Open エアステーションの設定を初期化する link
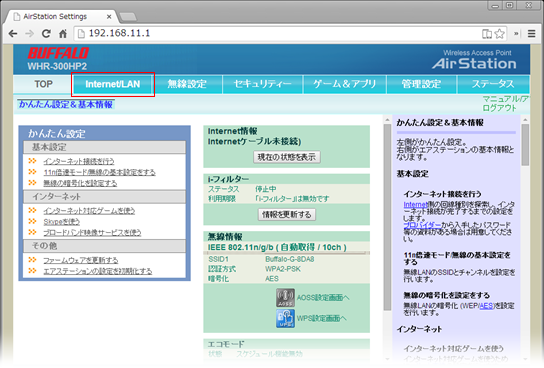 pos(98,271)
